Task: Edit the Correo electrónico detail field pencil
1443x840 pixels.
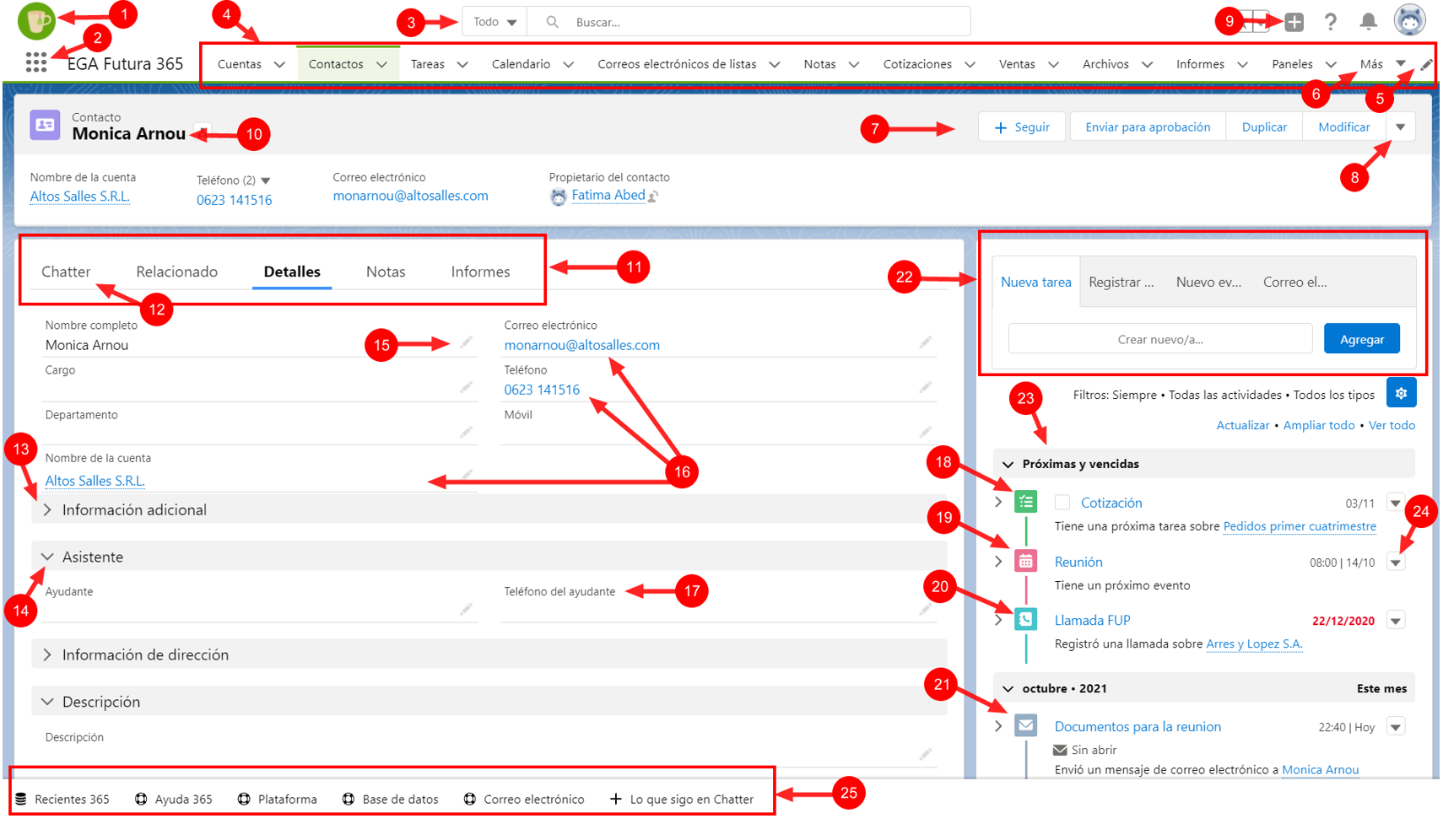Action: coord(926,342)
